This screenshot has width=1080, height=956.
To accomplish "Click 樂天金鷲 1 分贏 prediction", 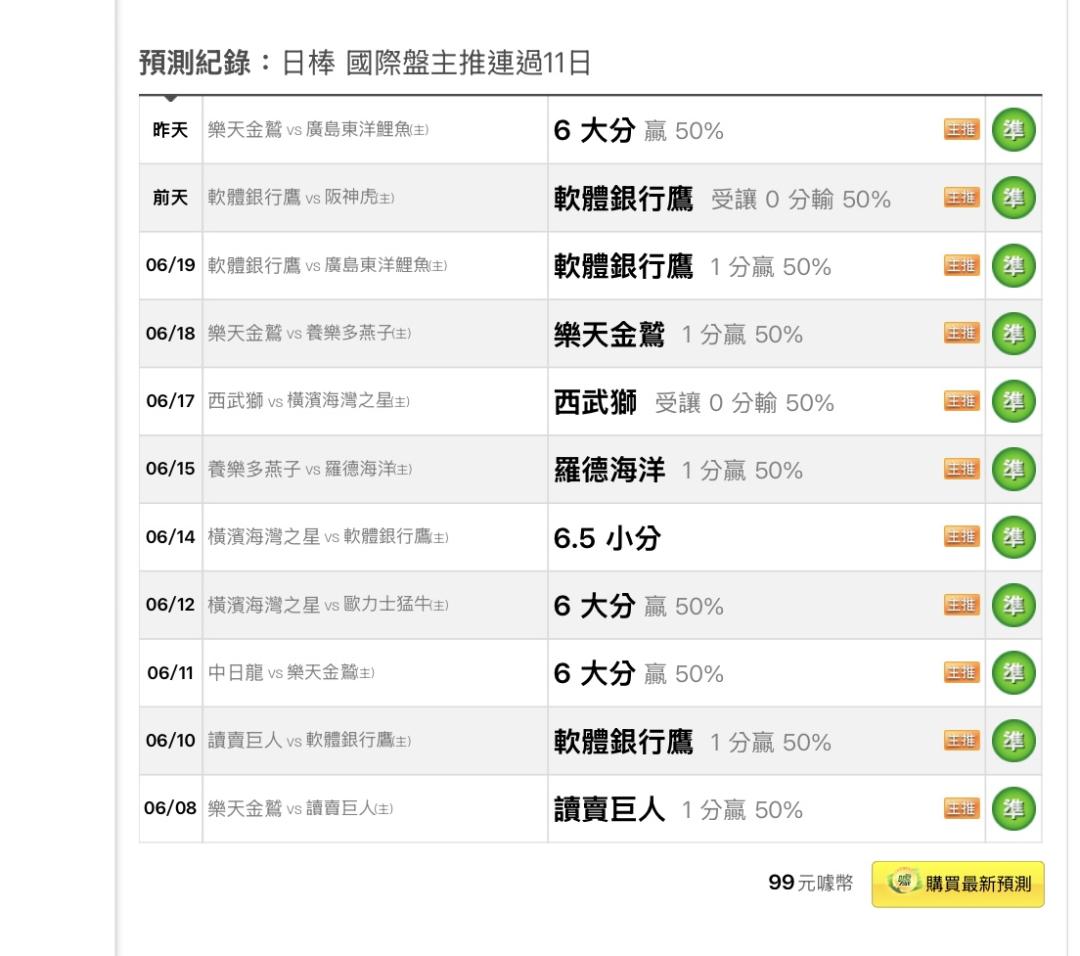I will (x=678, y=335).
